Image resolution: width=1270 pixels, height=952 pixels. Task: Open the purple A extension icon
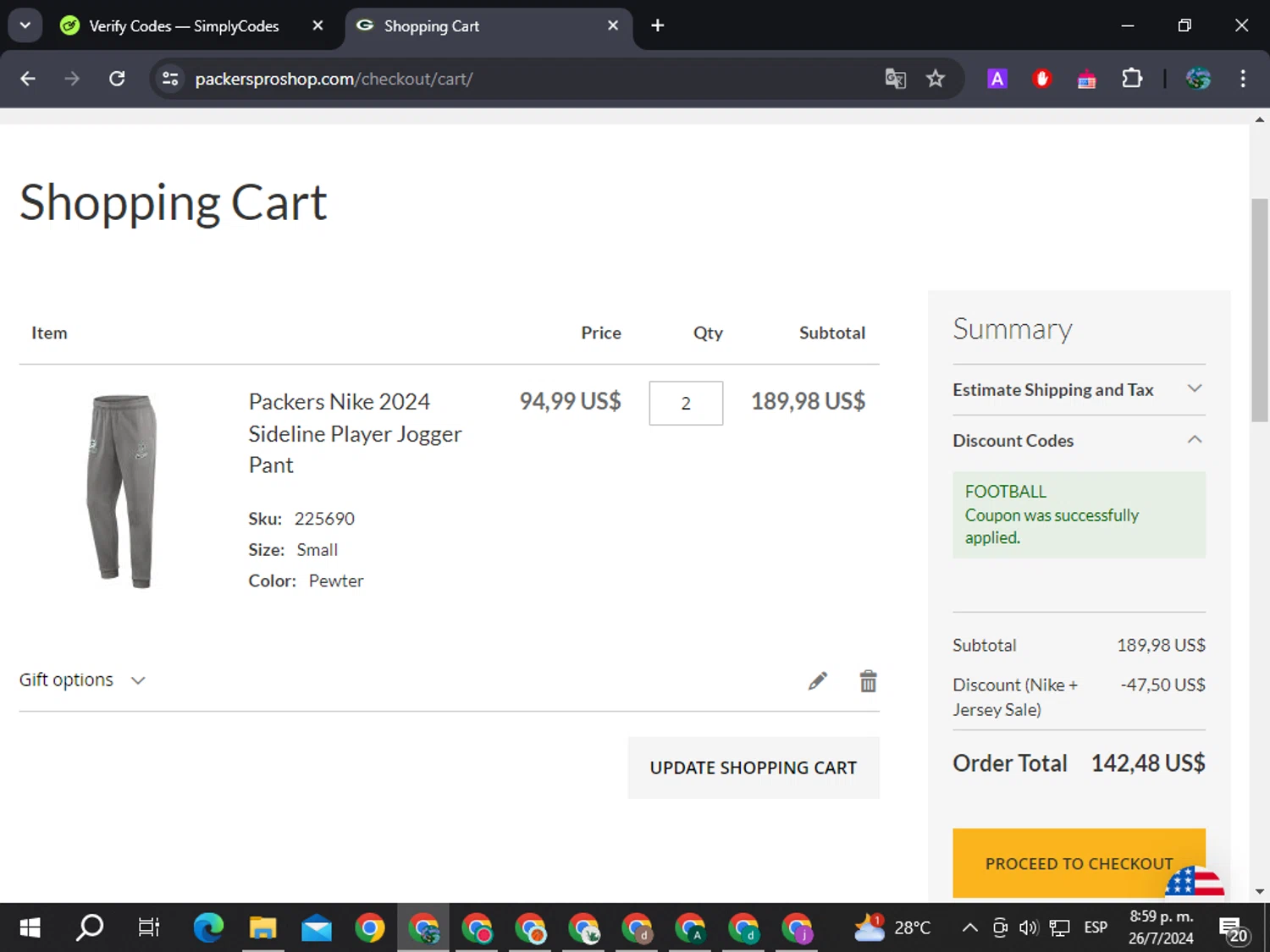pyautogui.click(x=997, y=79)
